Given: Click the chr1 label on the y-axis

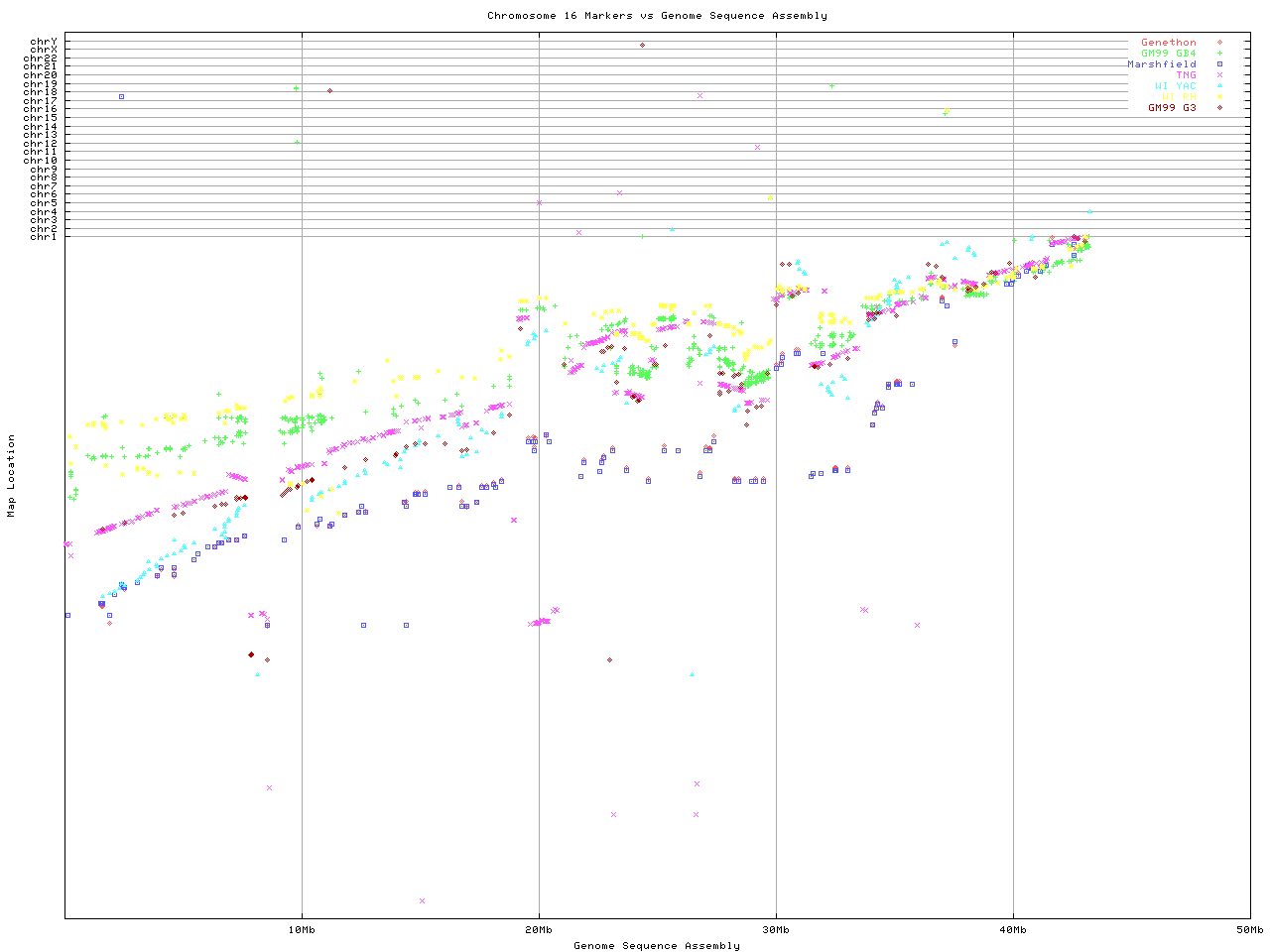Looking at the screenshot, I should pos(44,236).
